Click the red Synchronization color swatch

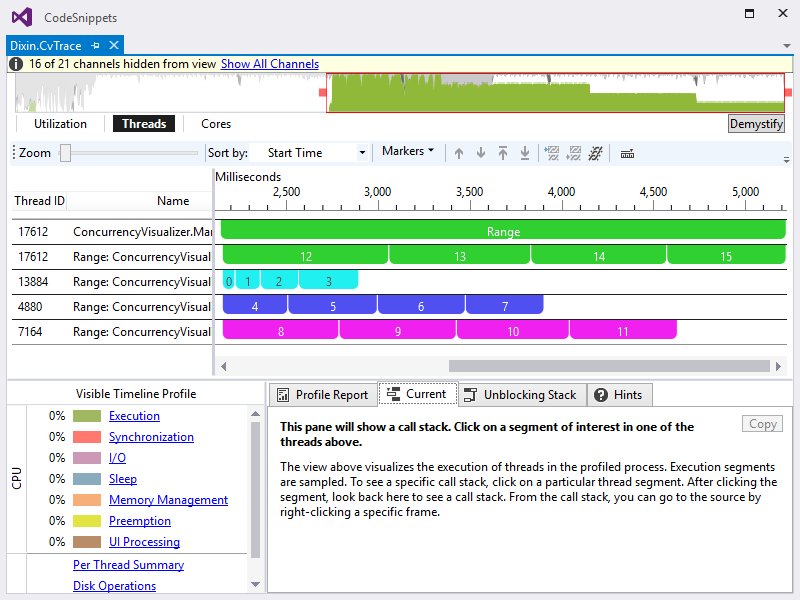87,437
